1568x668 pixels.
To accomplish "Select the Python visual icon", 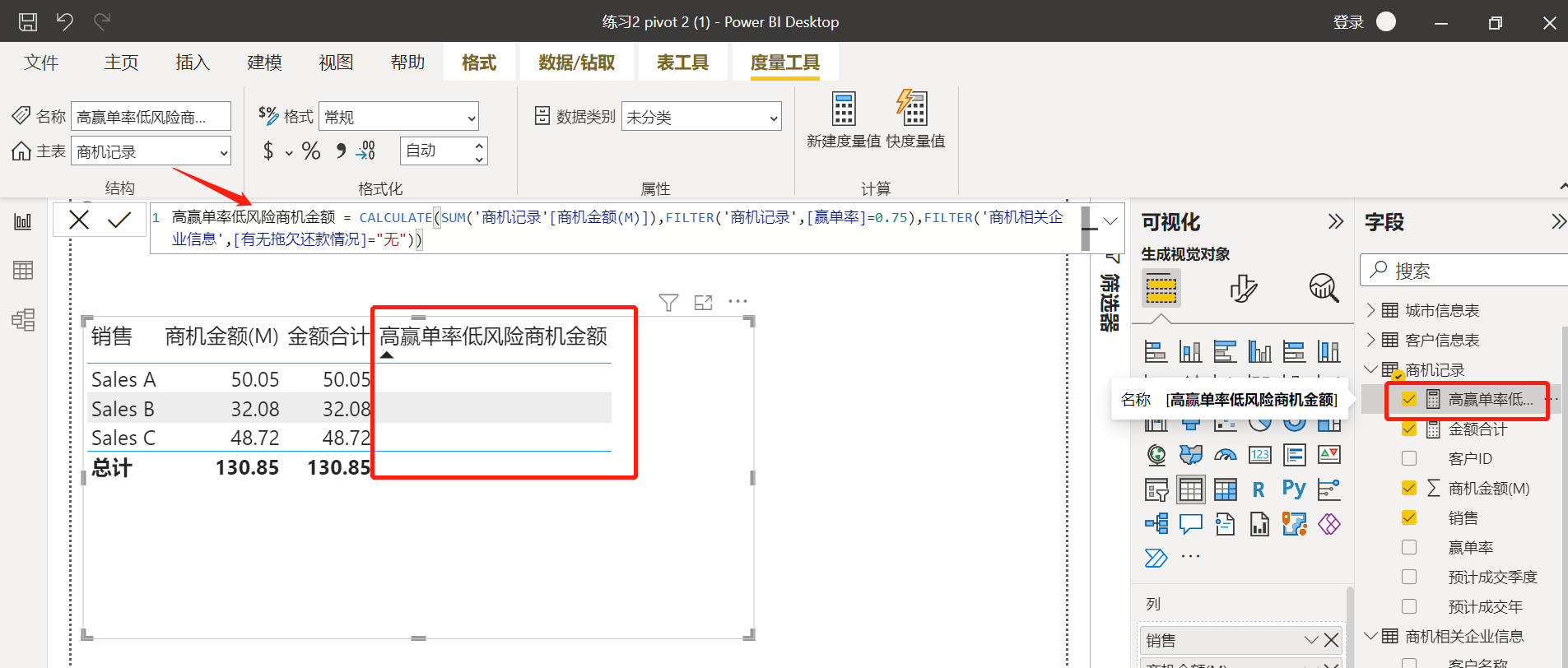I will (1294, 489).
